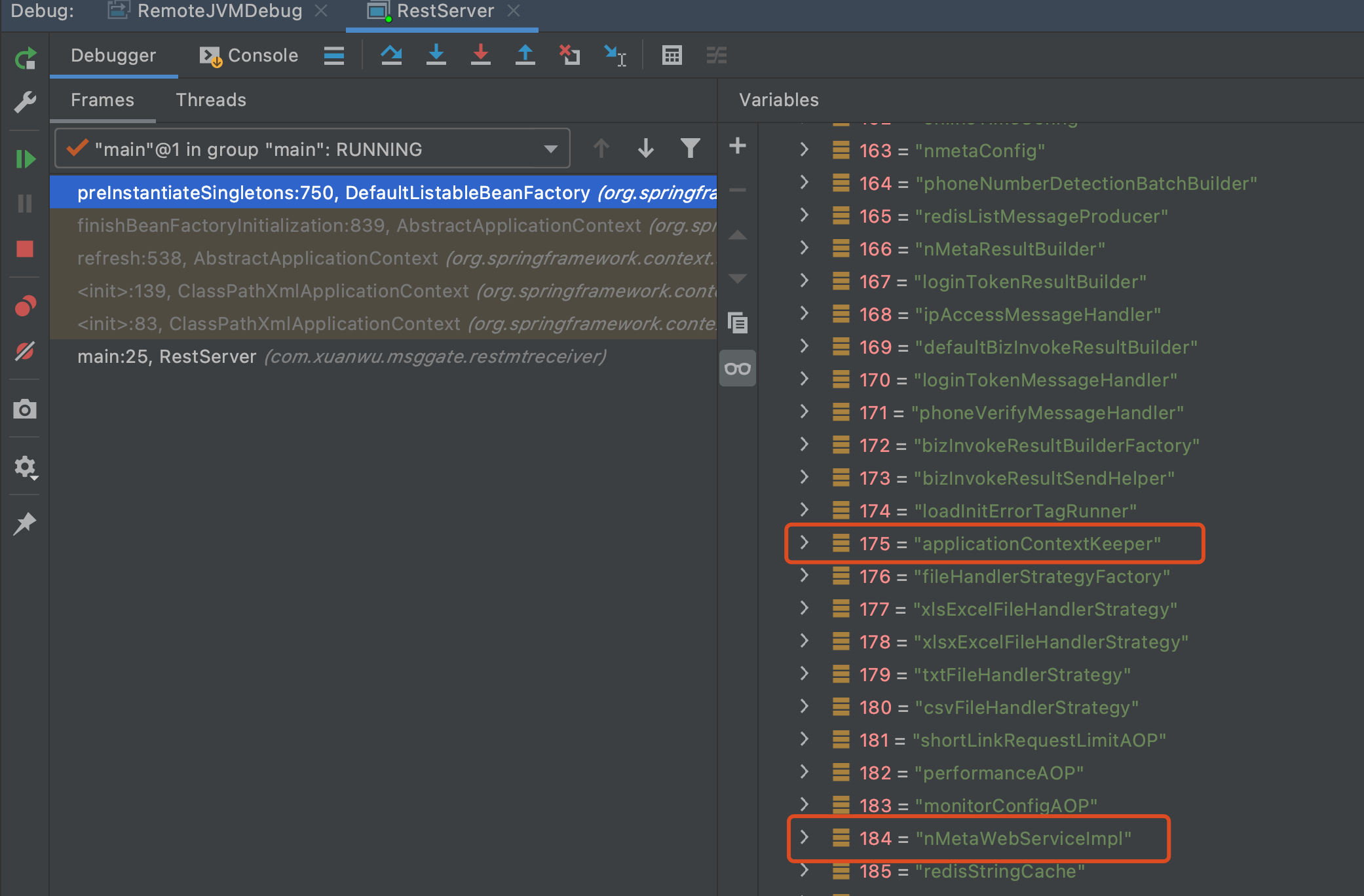The height and width of the screenshot is (896, 1364).
Task: Select variable row 180 csvFileHandlerStrategy
Action: click(1061, 707)
